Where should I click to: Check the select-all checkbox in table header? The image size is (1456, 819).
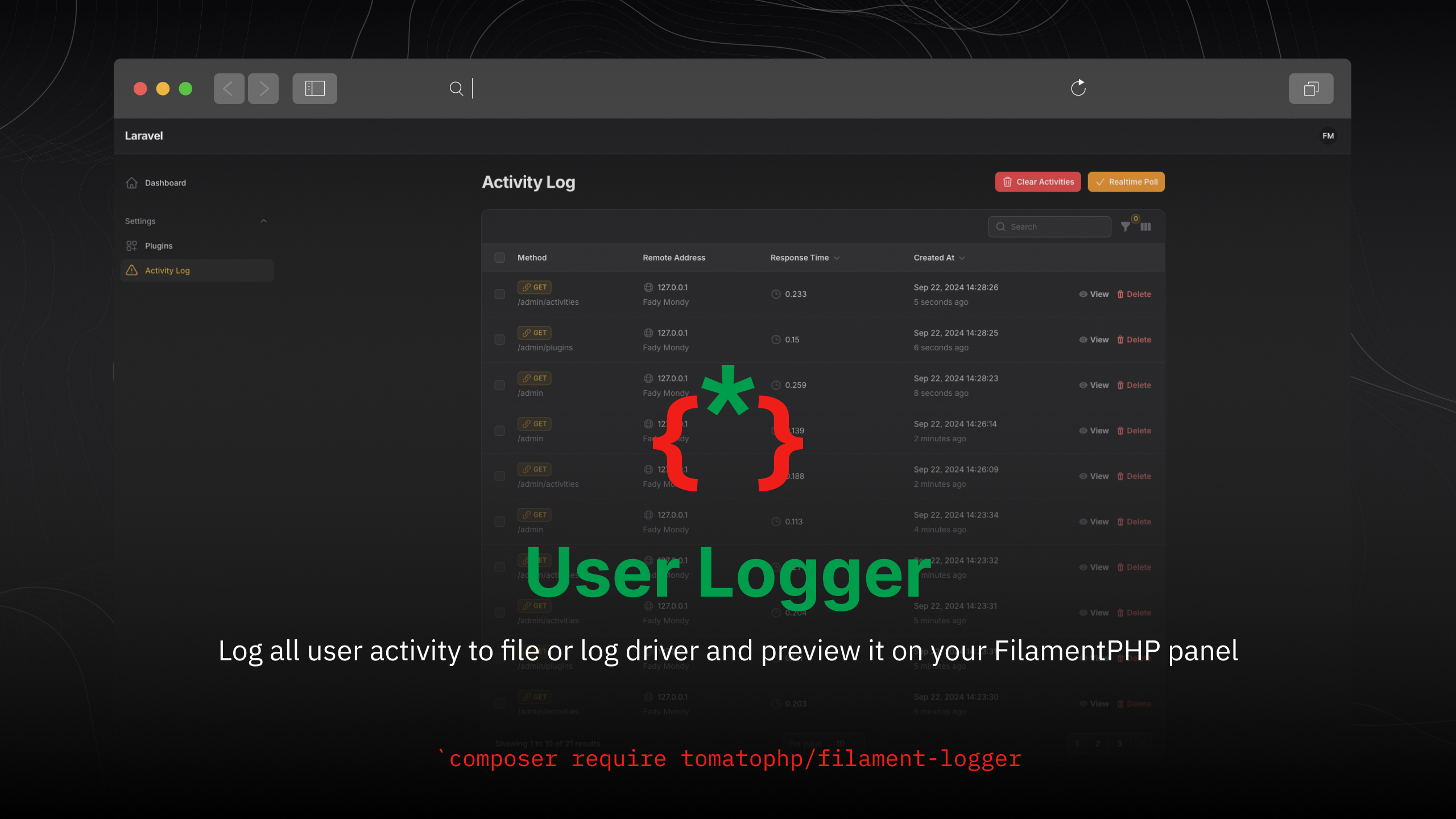(x=499, y=258)
